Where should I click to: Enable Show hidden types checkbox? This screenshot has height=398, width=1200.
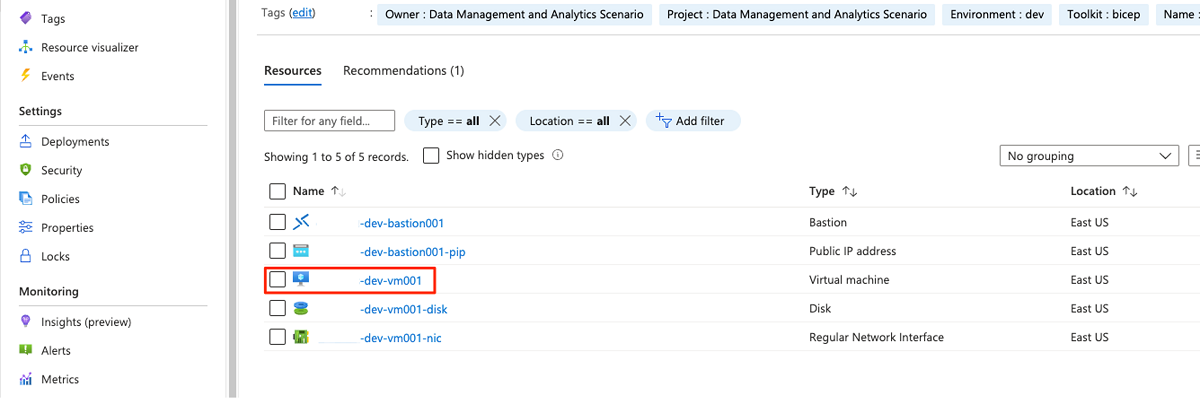click(x=431, y=156)
